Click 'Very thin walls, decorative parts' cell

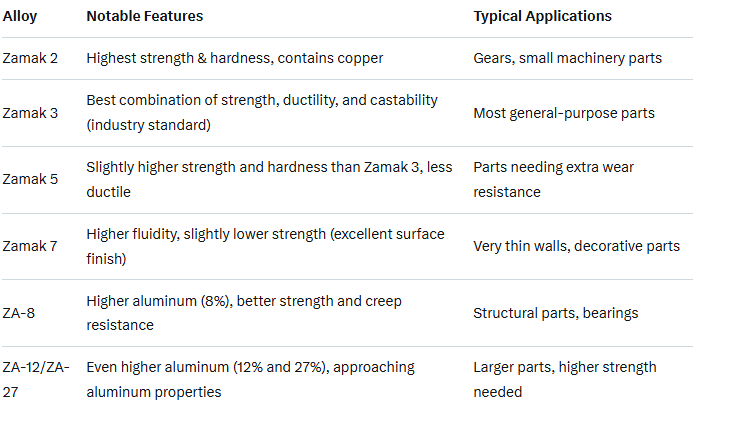[x=576, y=246]
